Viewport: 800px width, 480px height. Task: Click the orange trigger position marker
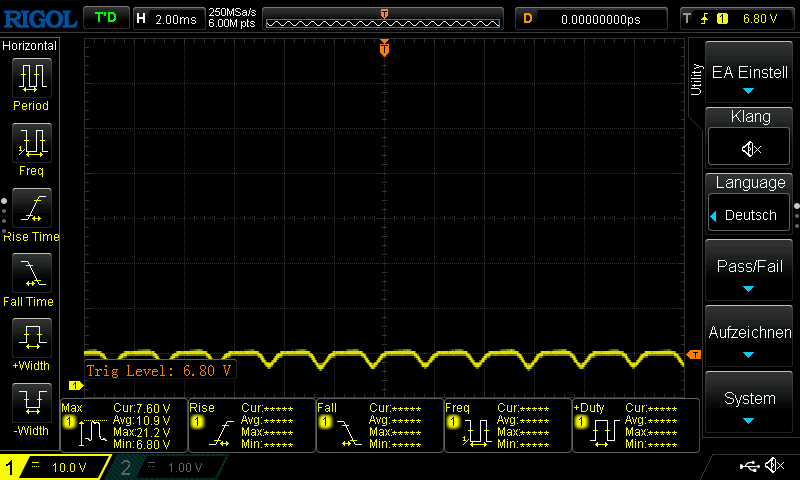[384, 48]
